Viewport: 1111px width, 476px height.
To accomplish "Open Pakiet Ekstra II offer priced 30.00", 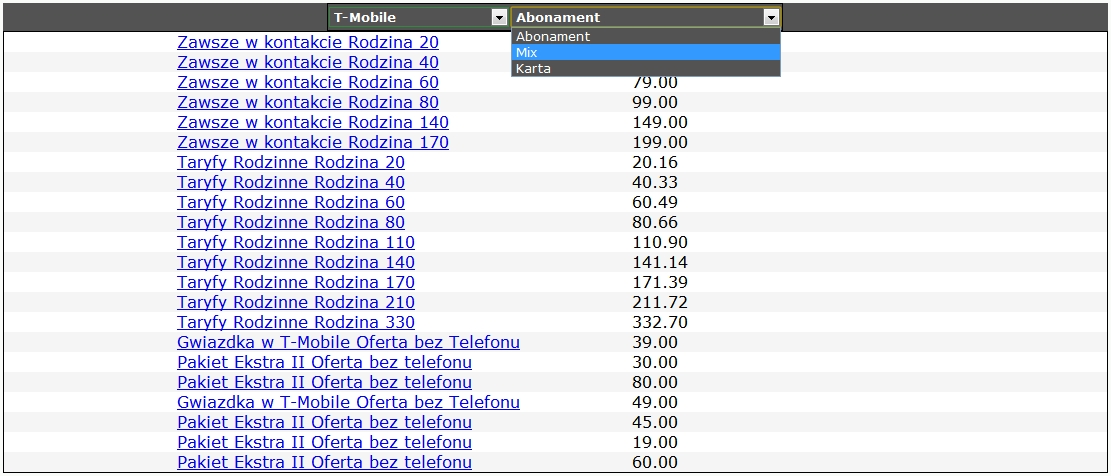I will [325, 362].
